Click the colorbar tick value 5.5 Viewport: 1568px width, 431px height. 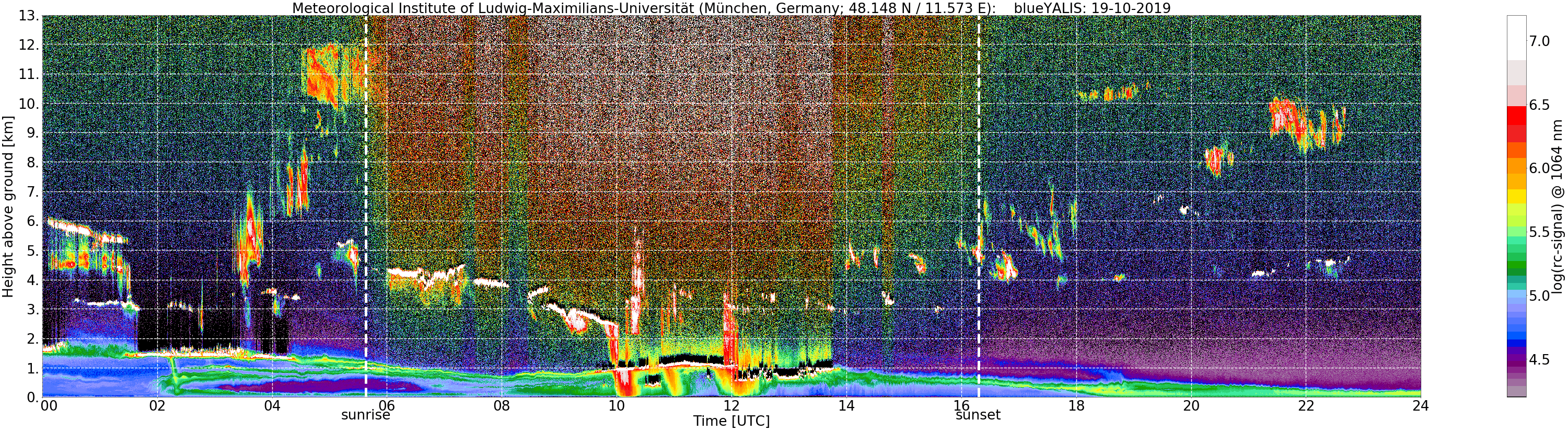click(x=1540, y=232)
